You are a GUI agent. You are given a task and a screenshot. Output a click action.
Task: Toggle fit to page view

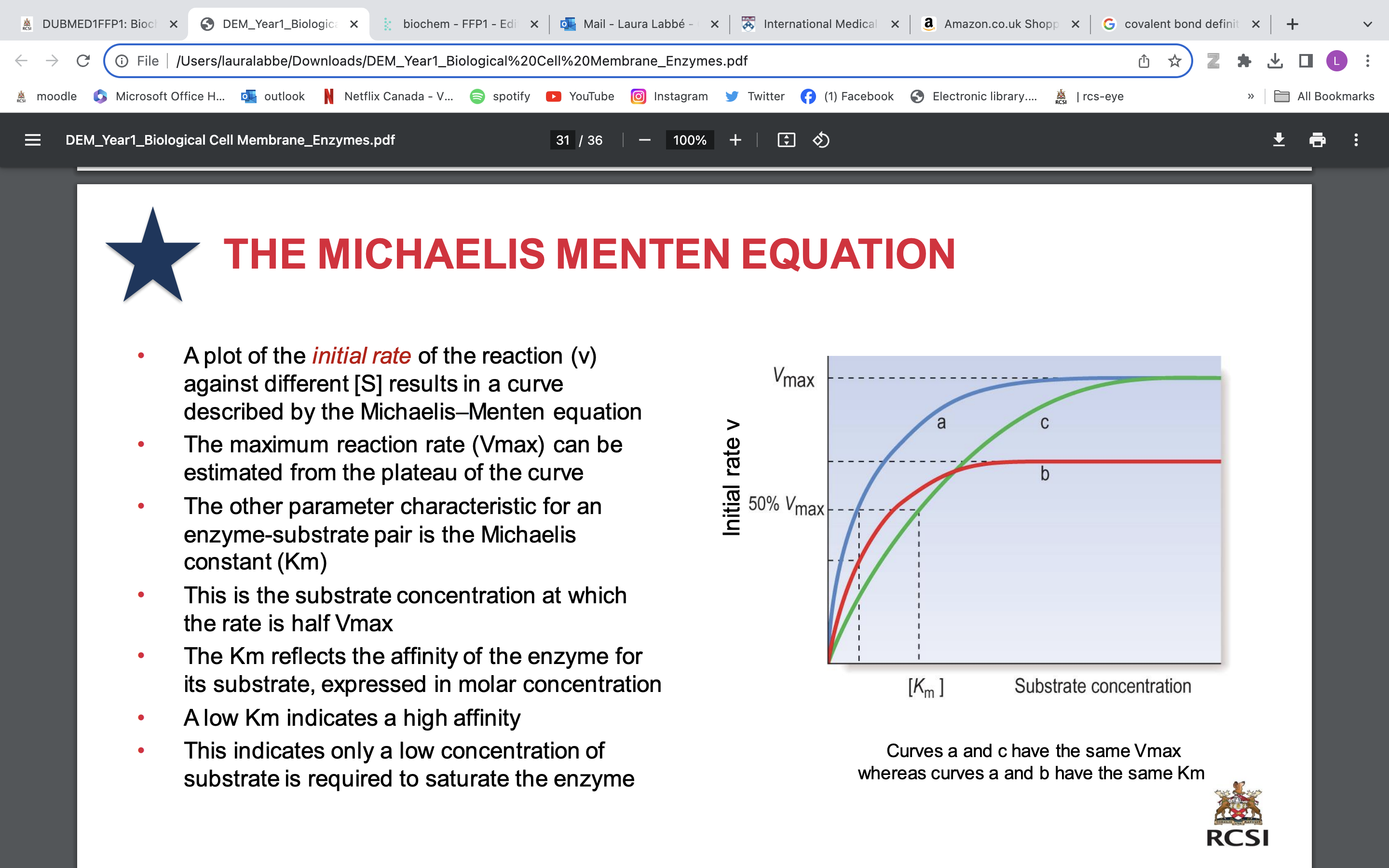pos(787,140)
